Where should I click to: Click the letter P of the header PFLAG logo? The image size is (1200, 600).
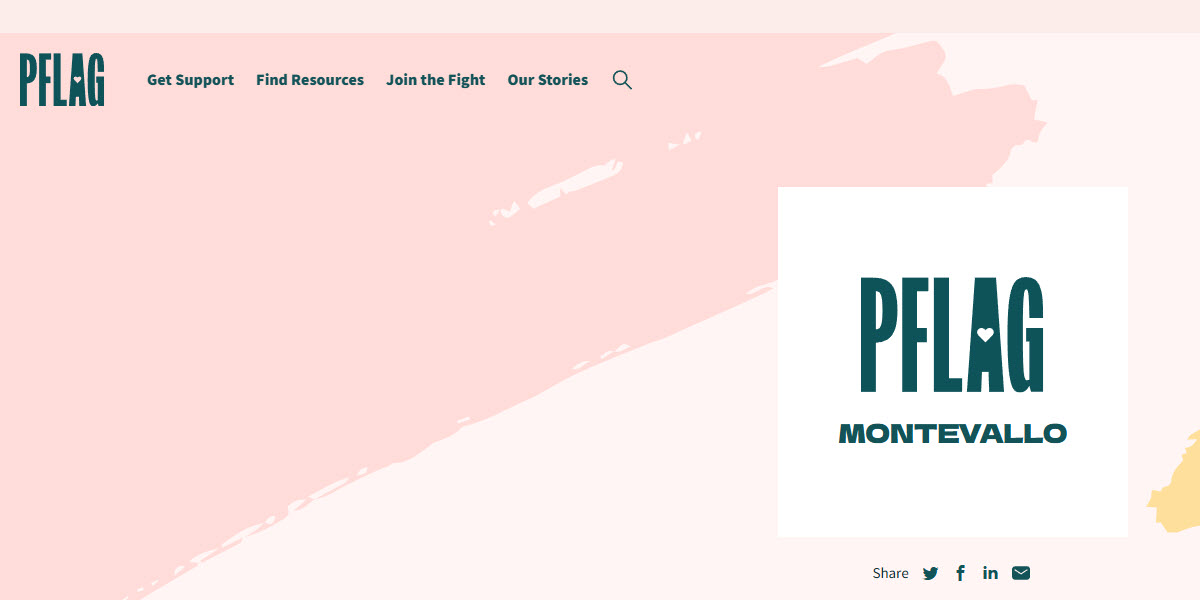(x=29, y=80)
